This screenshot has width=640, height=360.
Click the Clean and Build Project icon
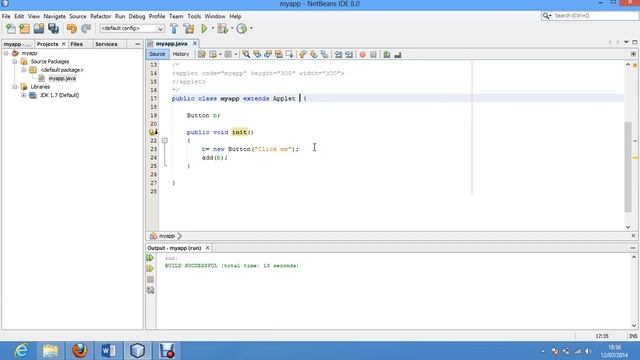click(x=189, y=29)
